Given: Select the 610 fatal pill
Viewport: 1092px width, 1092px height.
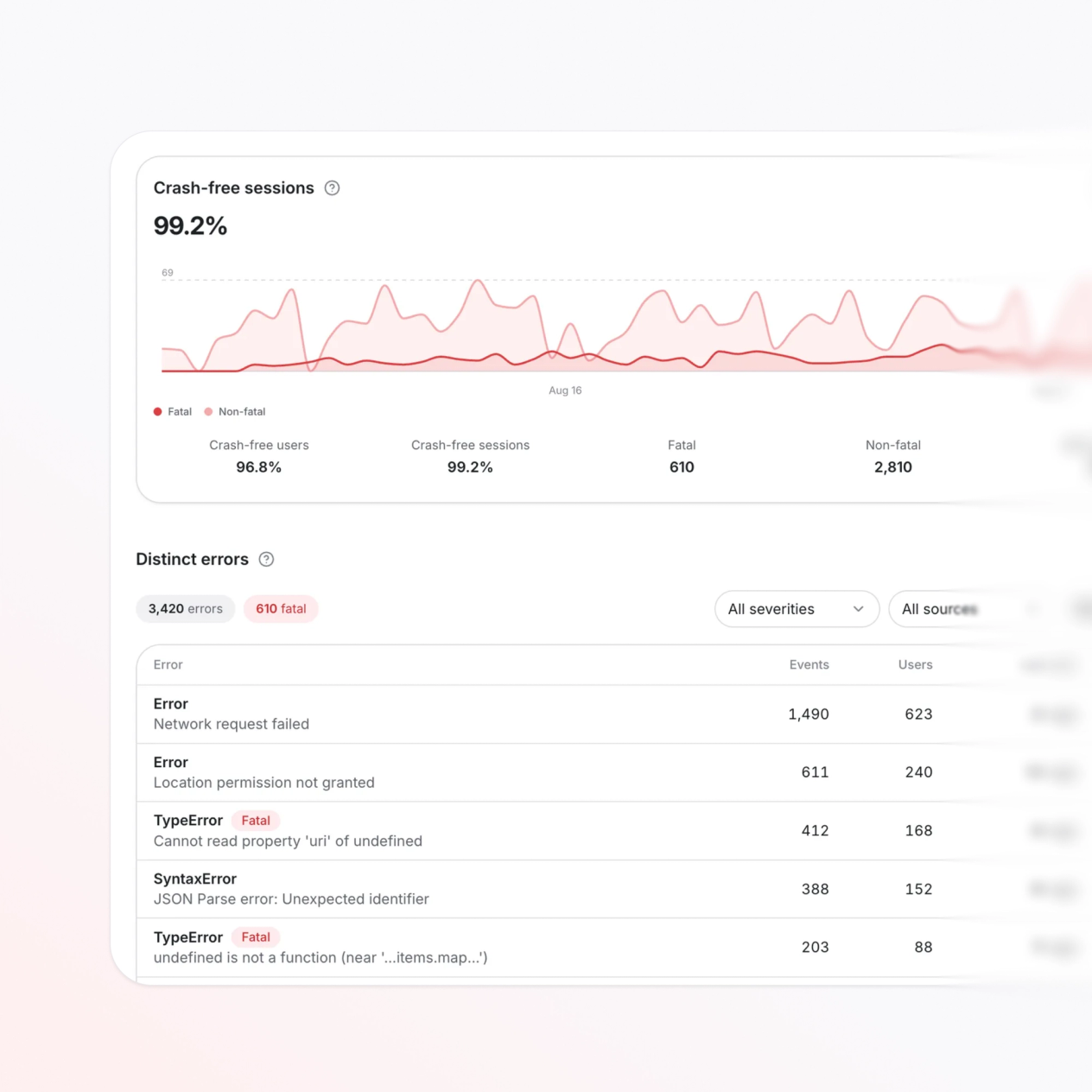Looking at the screenshot, I should point(281,609).
